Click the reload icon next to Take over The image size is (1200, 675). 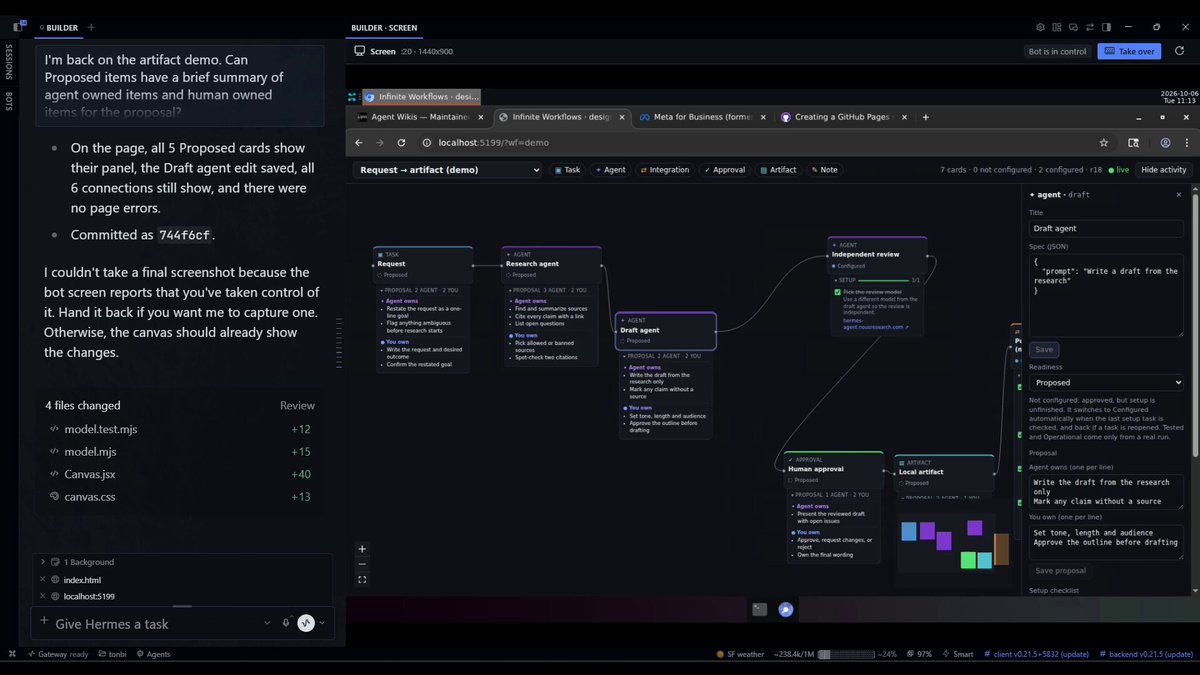(x=1179, y=51)
